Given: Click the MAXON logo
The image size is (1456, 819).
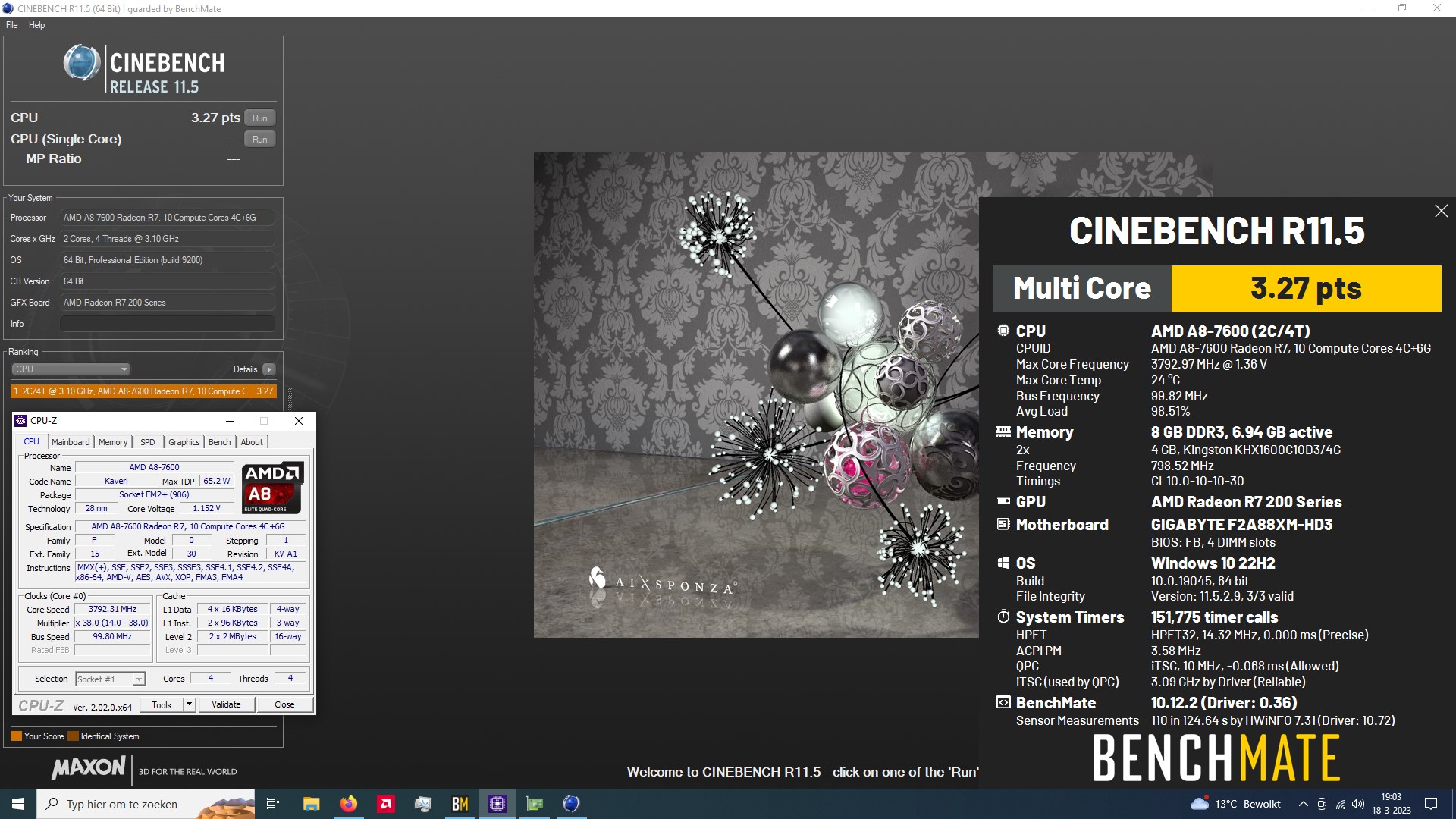Looking at the screenshot, I should 89,768.
